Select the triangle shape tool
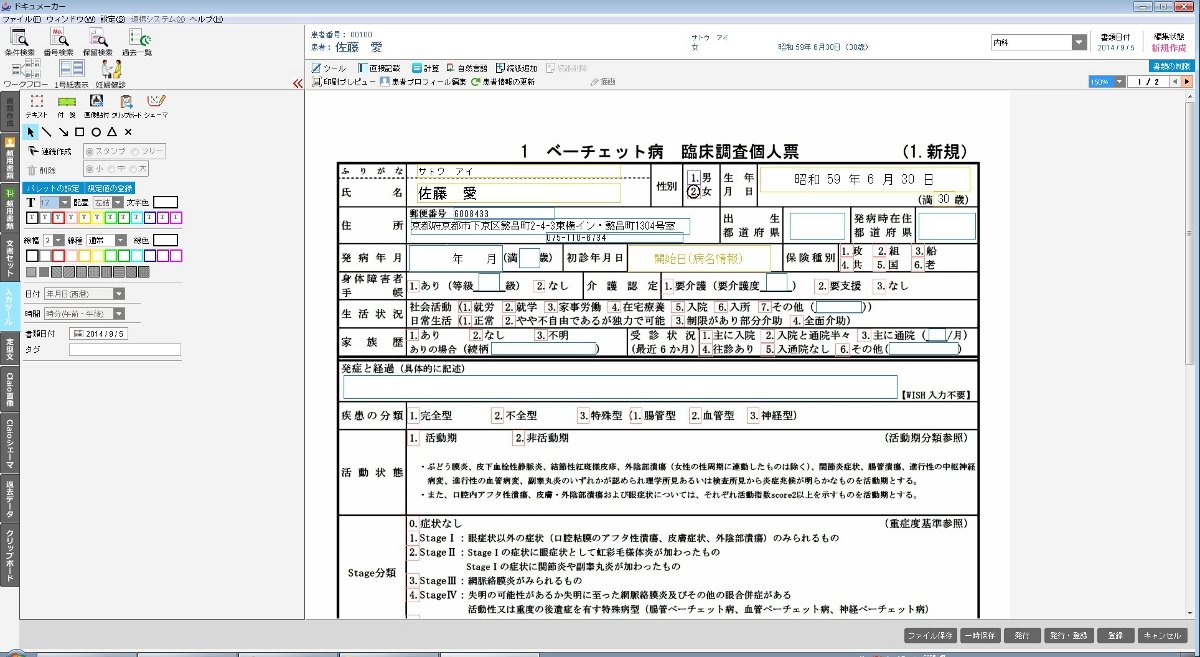This screenshot has height=657, width=1200. [x=112, y=131]
